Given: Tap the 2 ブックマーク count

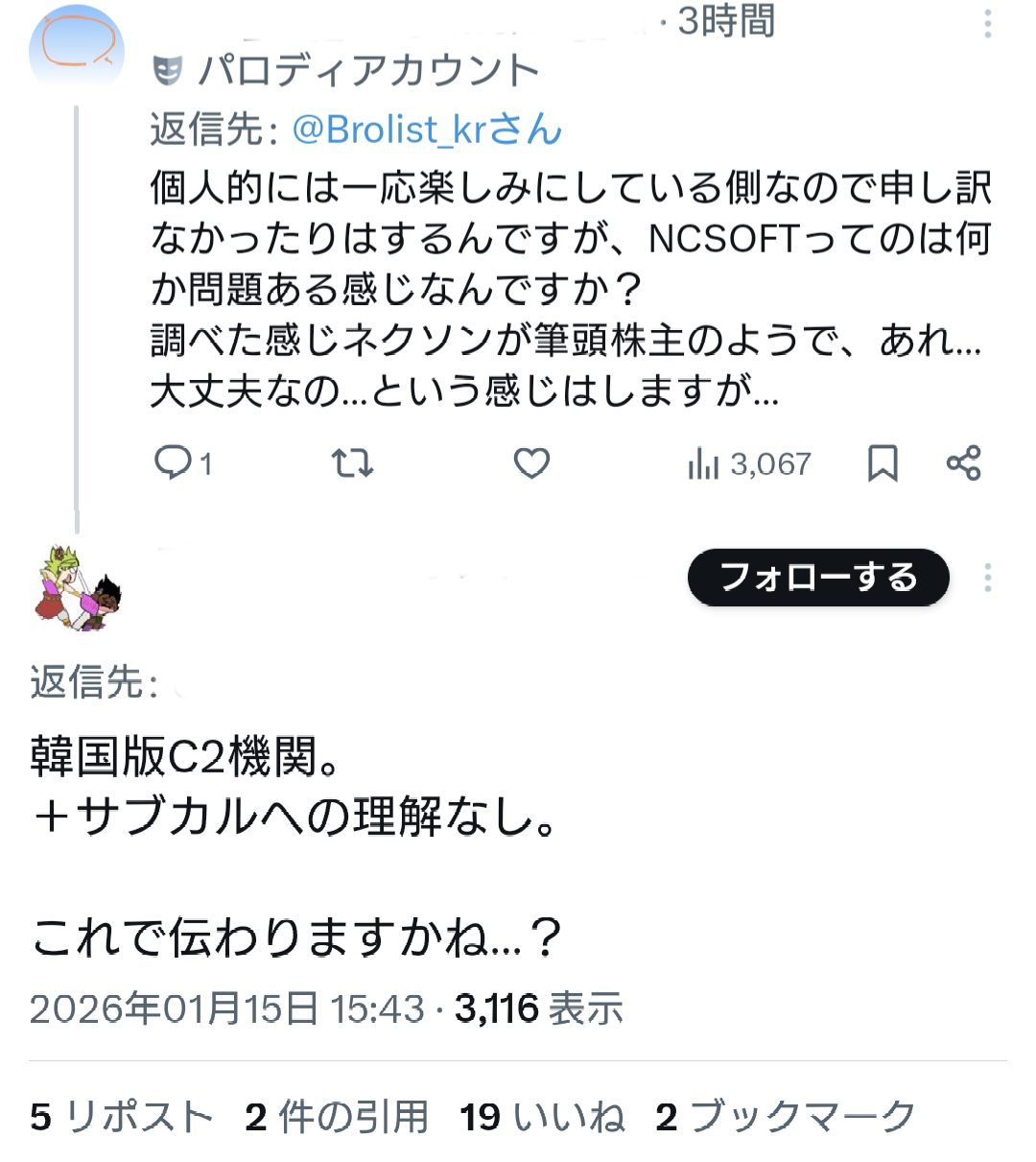Looking at the screenshot, I should (x=785, y=1117).
